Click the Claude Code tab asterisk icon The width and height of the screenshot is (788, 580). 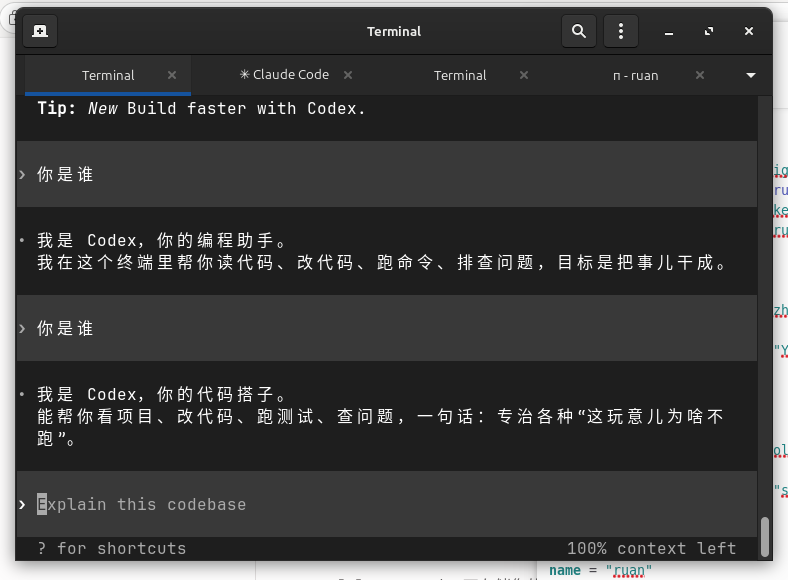[244, 74]
